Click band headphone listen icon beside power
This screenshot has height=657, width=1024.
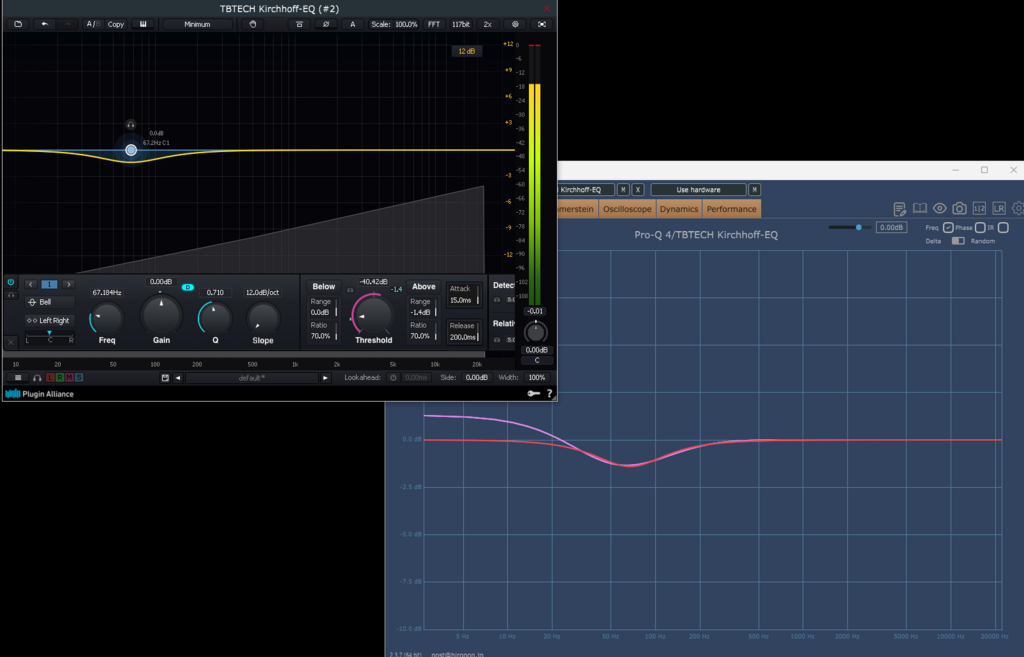click(x=11, y=295)
